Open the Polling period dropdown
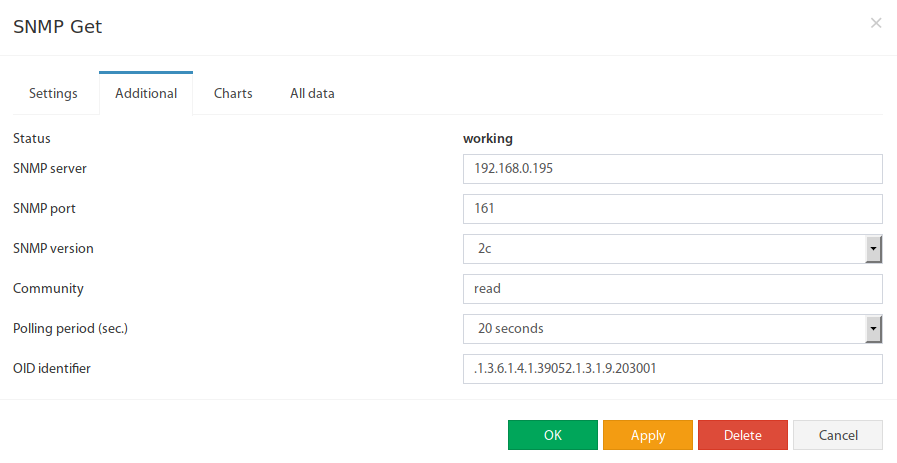Image resolution: width=897 pixels, height=463 pixels. [x=673, y=329]
